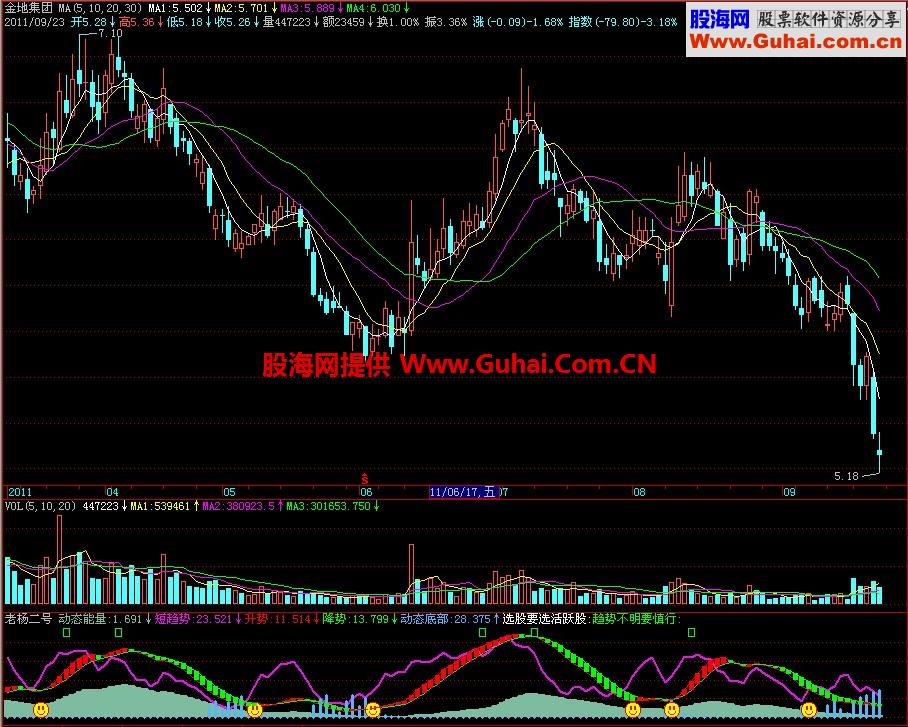
Task: Click the amplitude value 振3.36%
Action: [x=445, y=22]
